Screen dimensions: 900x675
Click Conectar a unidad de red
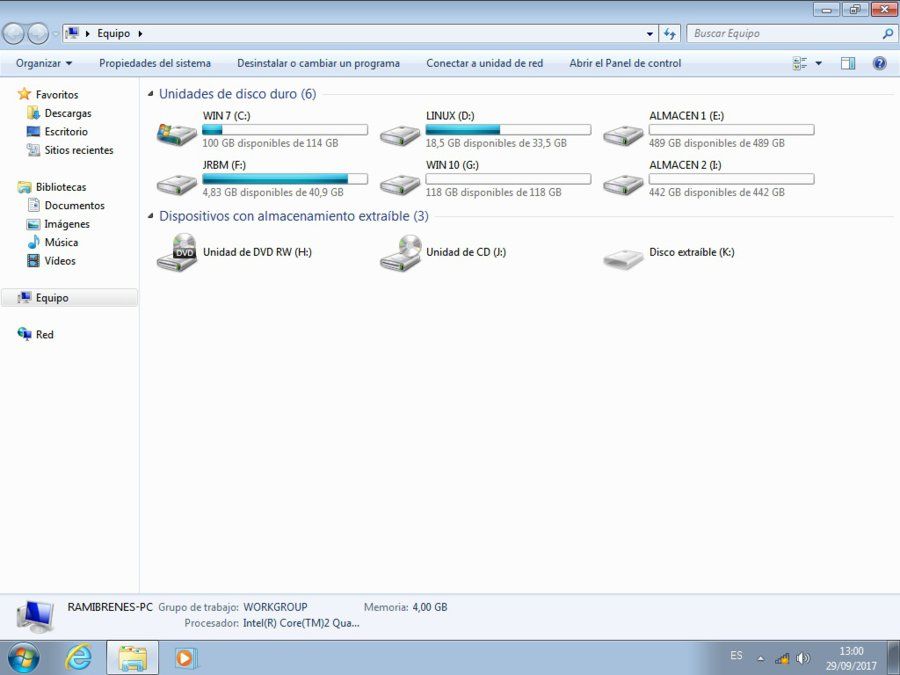tap(484, 63)
